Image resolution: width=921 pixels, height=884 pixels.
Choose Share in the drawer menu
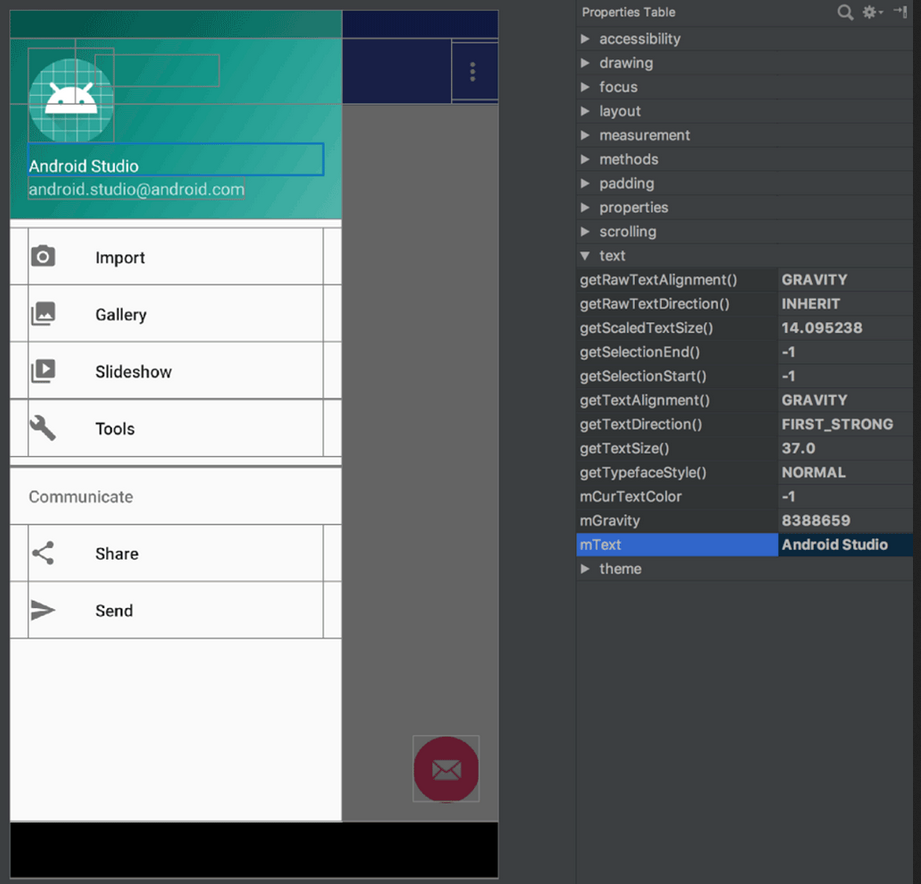[176, 553]
